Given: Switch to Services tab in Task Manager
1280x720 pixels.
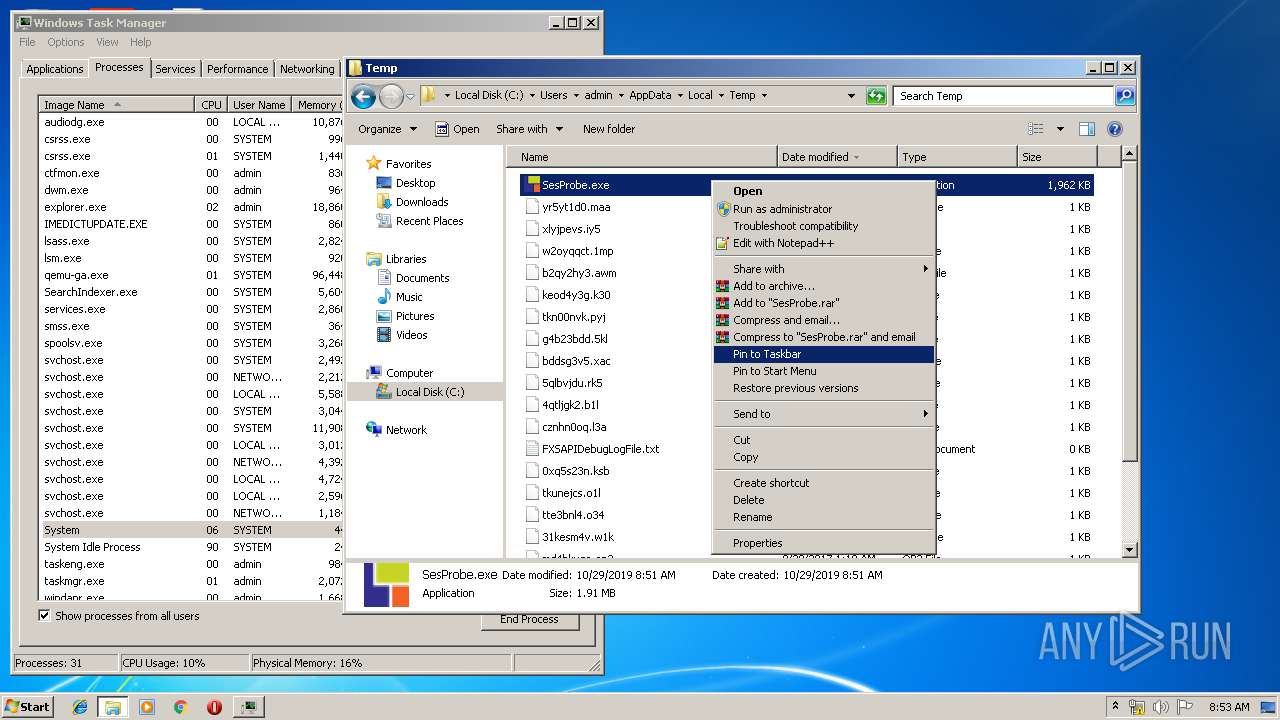Looking at the screenshot, I should 175,69.
